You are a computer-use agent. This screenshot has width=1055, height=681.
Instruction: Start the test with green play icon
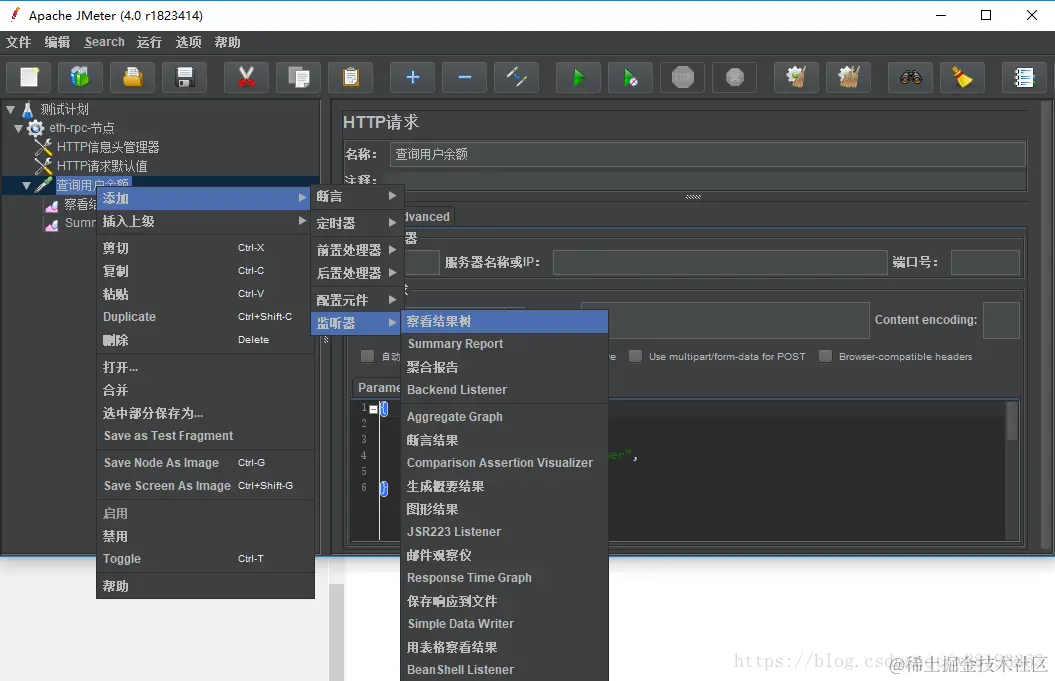pyautogui.click(x=578, y=77)
